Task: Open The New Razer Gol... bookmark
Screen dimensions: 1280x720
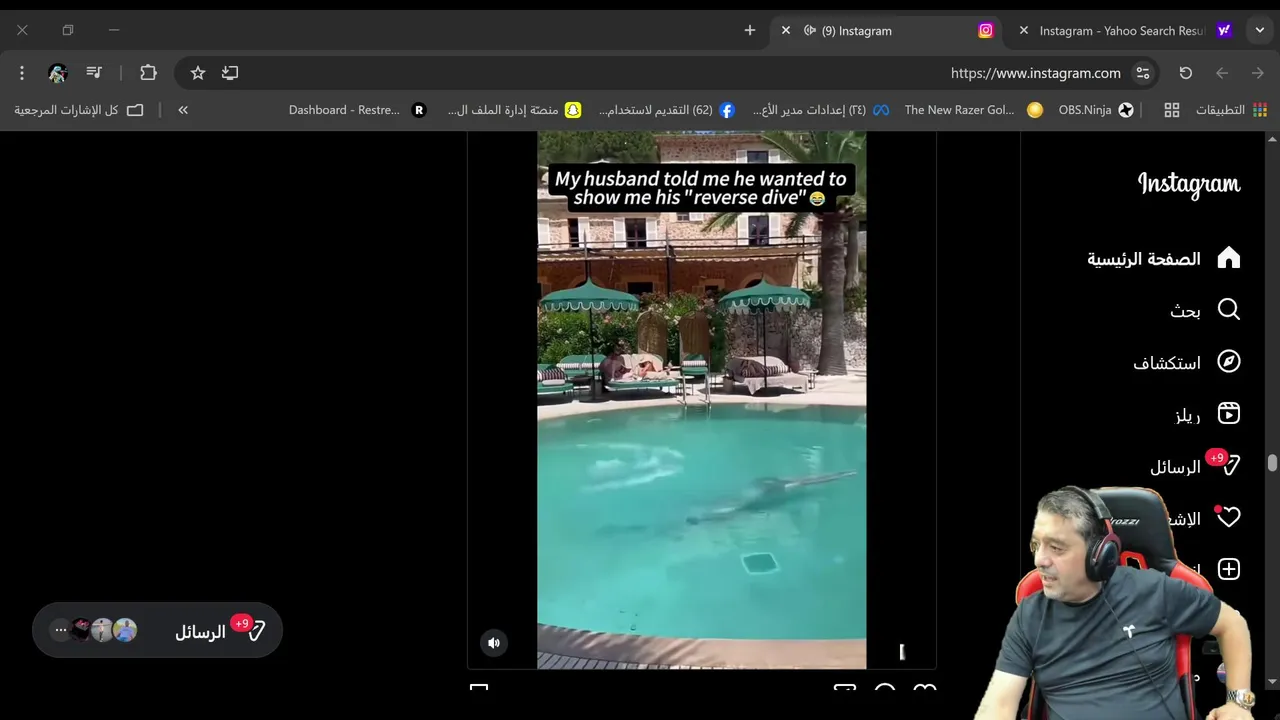Action: [974, 110]
